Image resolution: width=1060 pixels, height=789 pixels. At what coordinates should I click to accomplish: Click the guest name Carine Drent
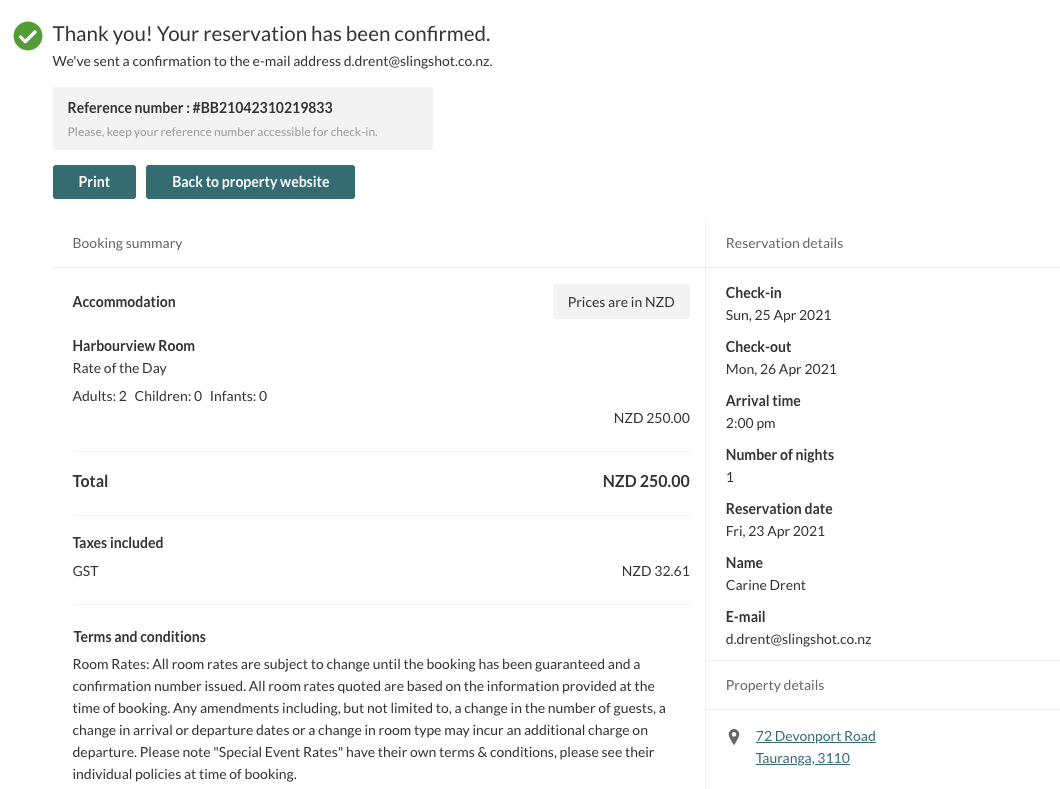click(765, 585)
